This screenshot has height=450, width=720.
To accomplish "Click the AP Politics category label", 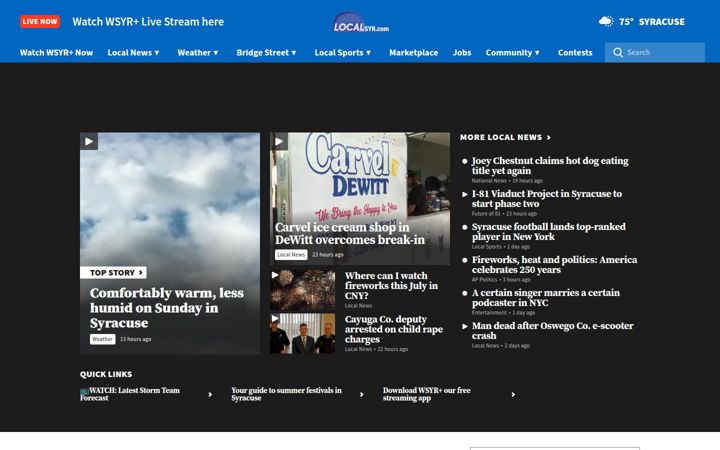I will [484, 280].
